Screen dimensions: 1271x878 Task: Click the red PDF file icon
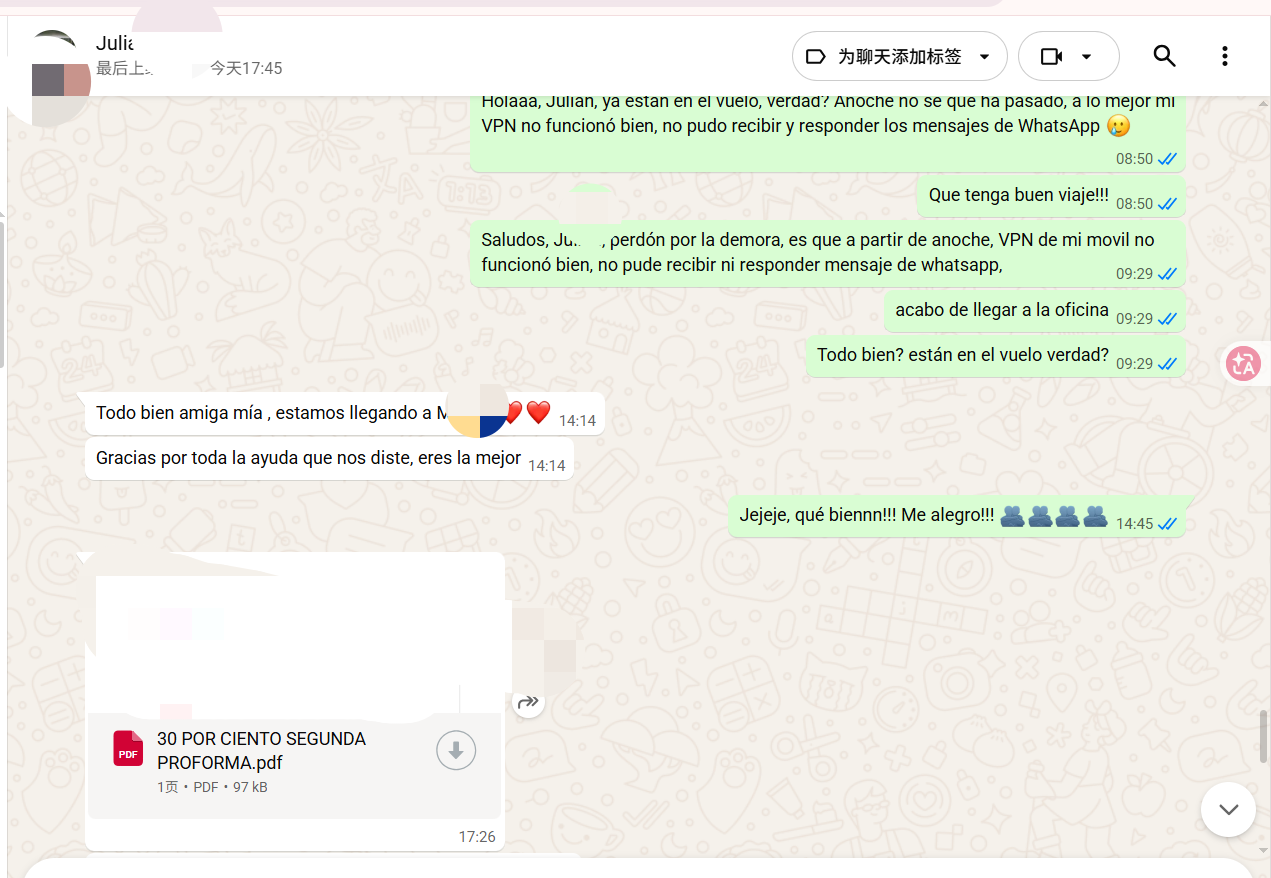[128, 749]
